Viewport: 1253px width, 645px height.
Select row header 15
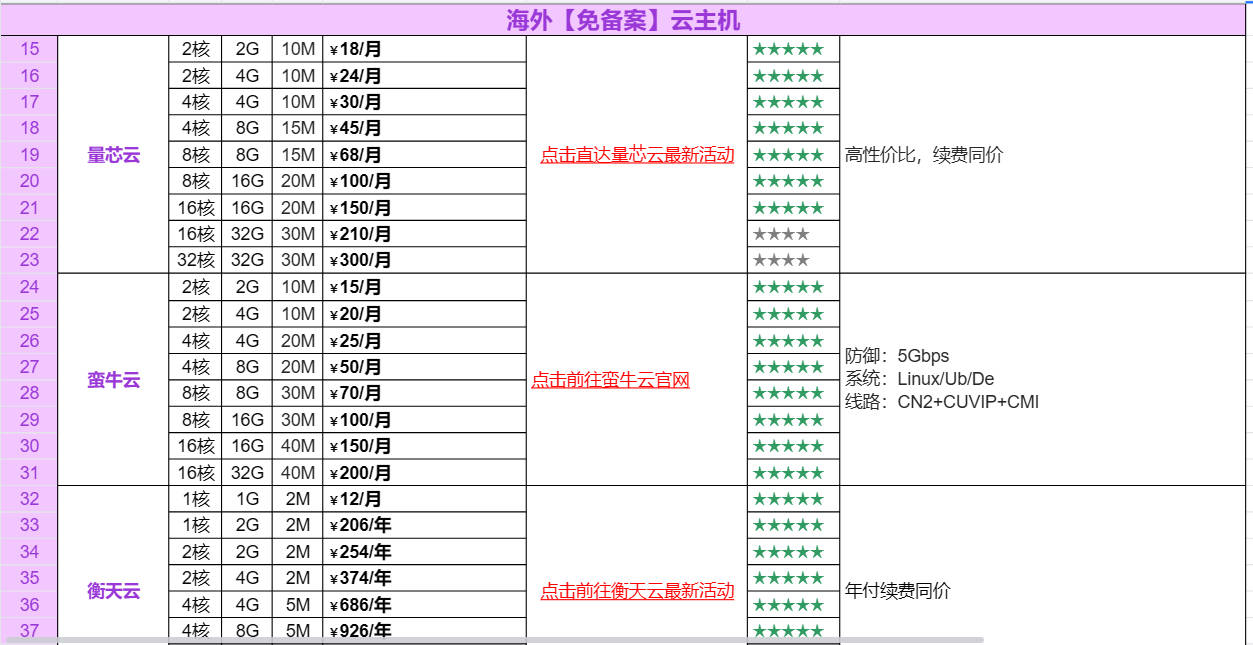click(29, 49)
